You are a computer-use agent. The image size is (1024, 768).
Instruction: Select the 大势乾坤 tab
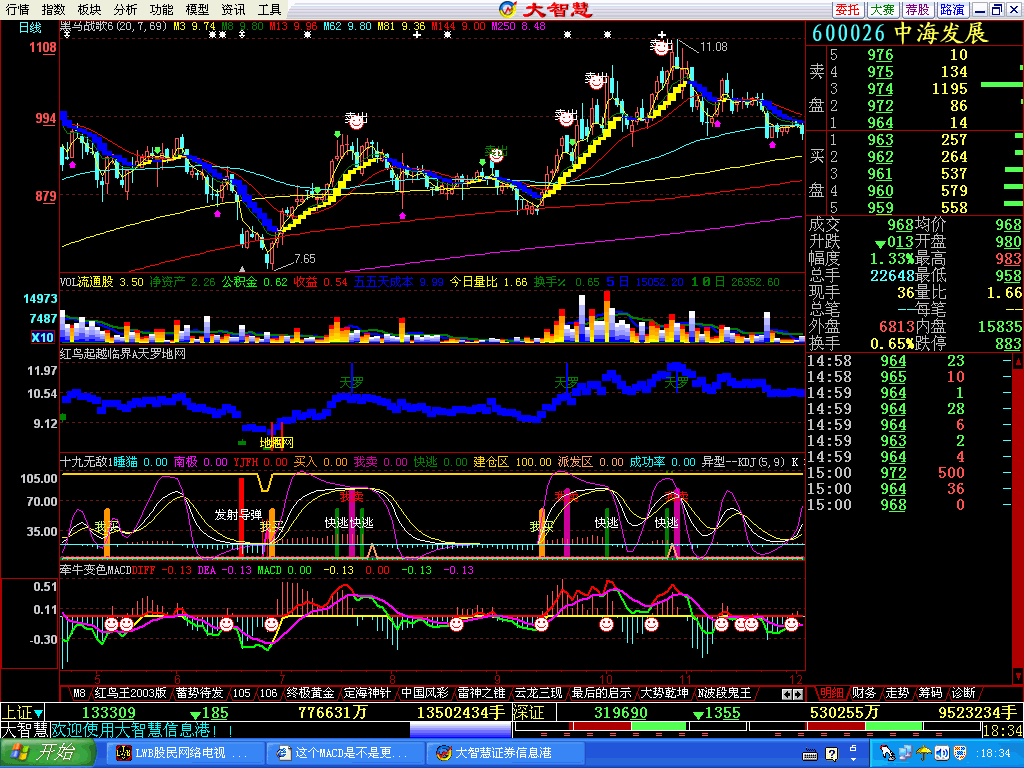[664, 693]
